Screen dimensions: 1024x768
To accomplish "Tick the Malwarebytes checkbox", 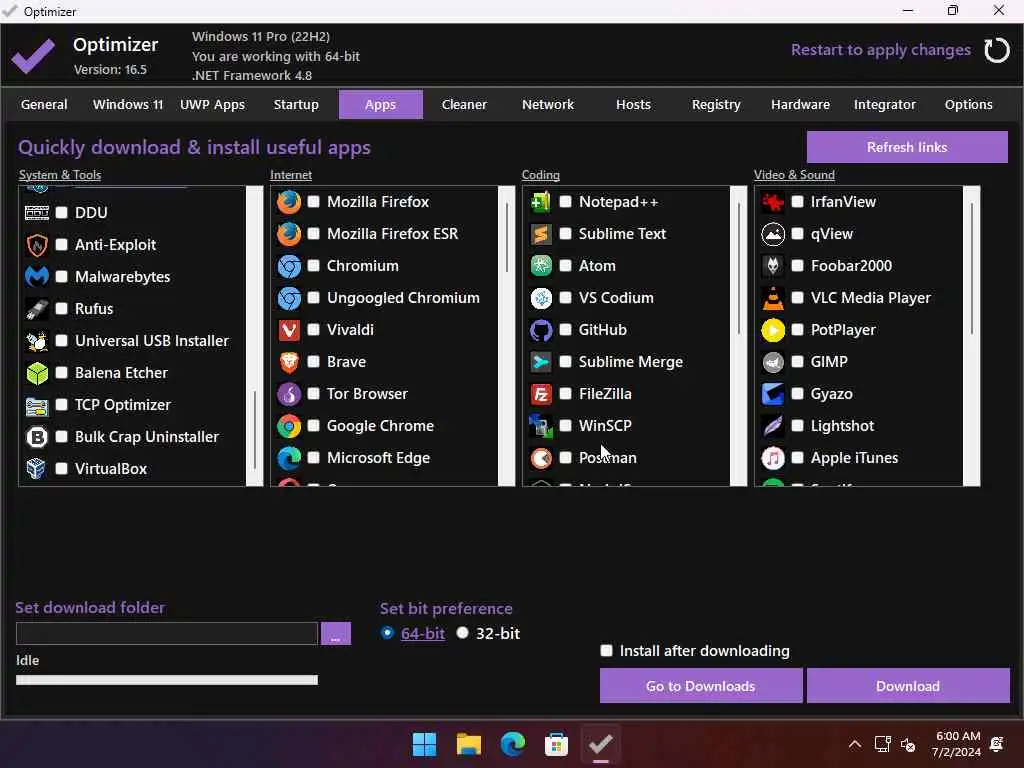I will [x=61, y=277].
